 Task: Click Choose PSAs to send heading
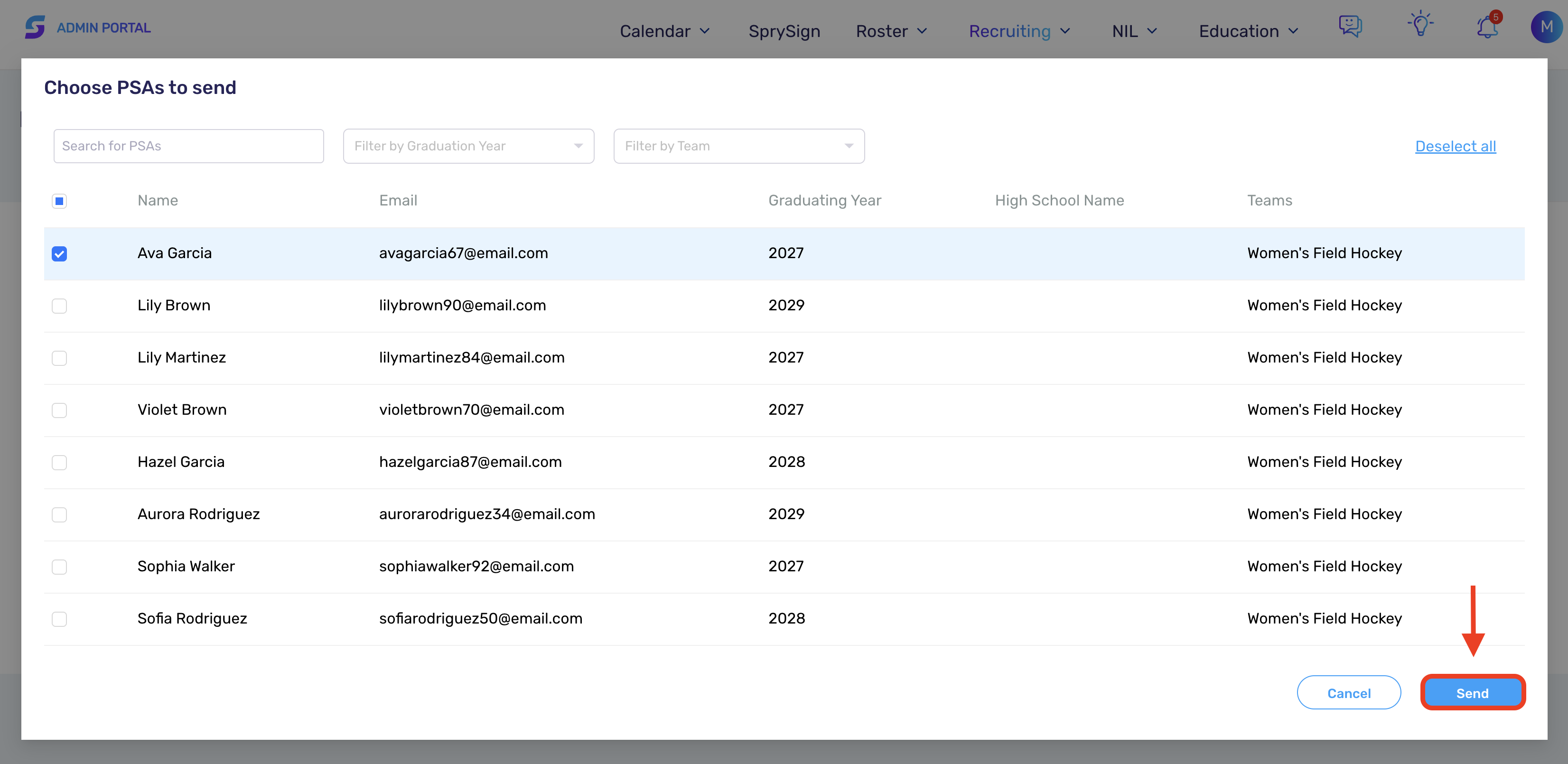140,88
